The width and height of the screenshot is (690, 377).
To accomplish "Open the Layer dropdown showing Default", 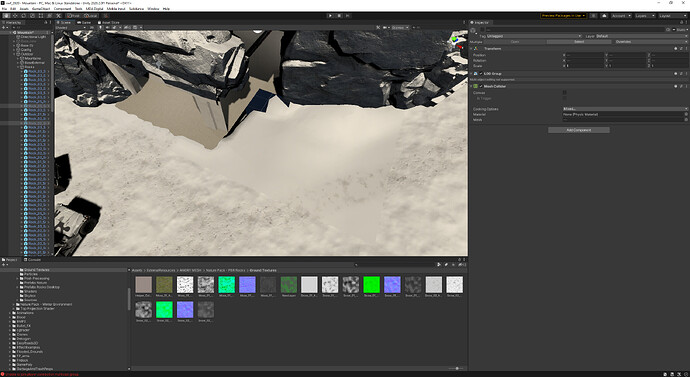I will pos(641,36).
